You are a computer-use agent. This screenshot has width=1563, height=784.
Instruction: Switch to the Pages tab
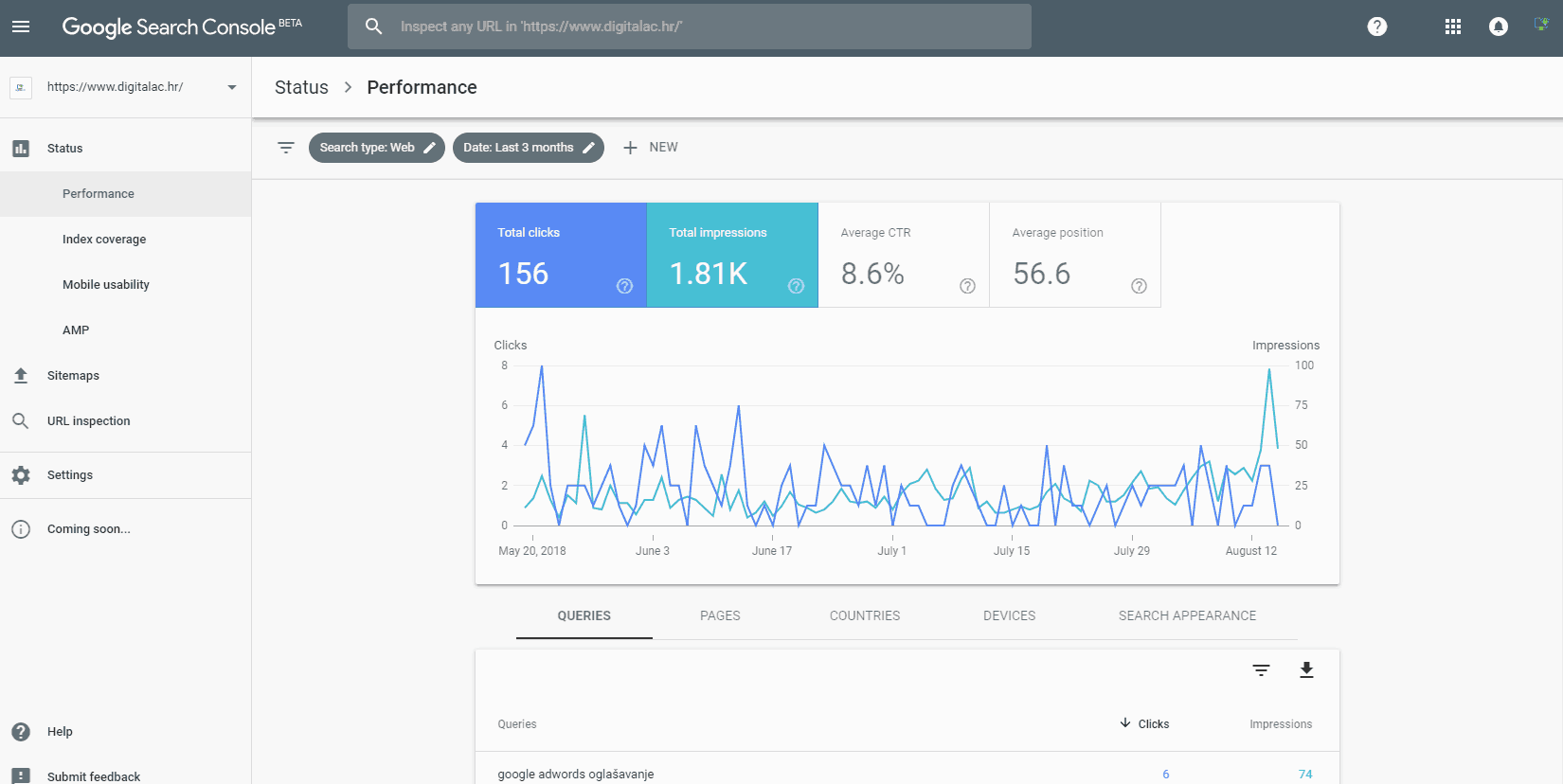click(x=720, y=615)
